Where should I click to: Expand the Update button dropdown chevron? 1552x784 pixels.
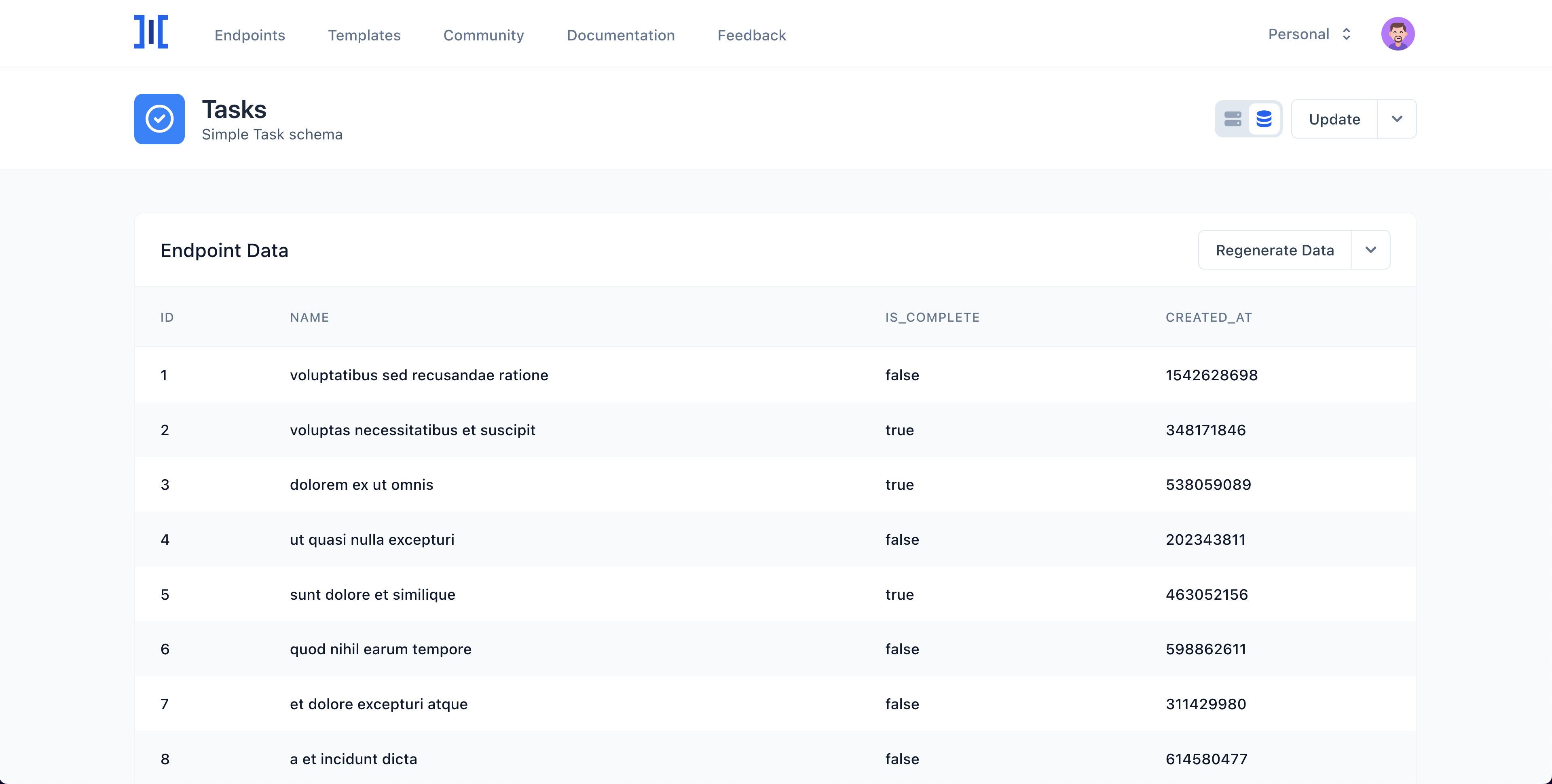[x=1398, y=119]
